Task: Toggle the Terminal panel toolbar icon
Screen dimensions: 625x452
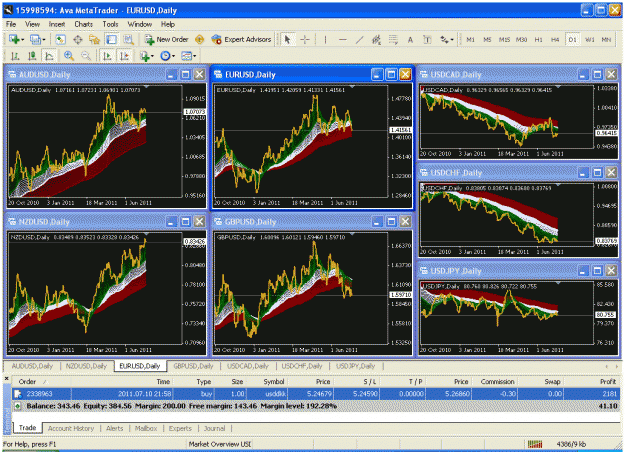Action: click(111, 39)
